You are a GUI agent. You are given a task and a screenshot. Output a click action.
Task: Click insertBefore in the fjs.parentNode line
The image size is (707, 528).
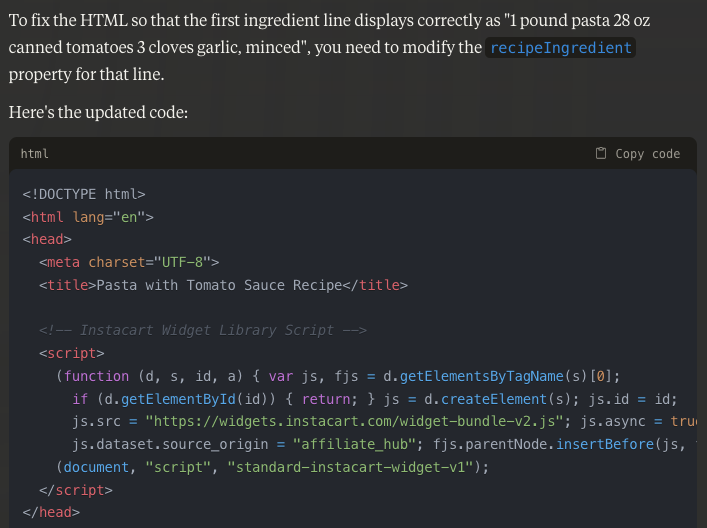(x=605, y=445)
